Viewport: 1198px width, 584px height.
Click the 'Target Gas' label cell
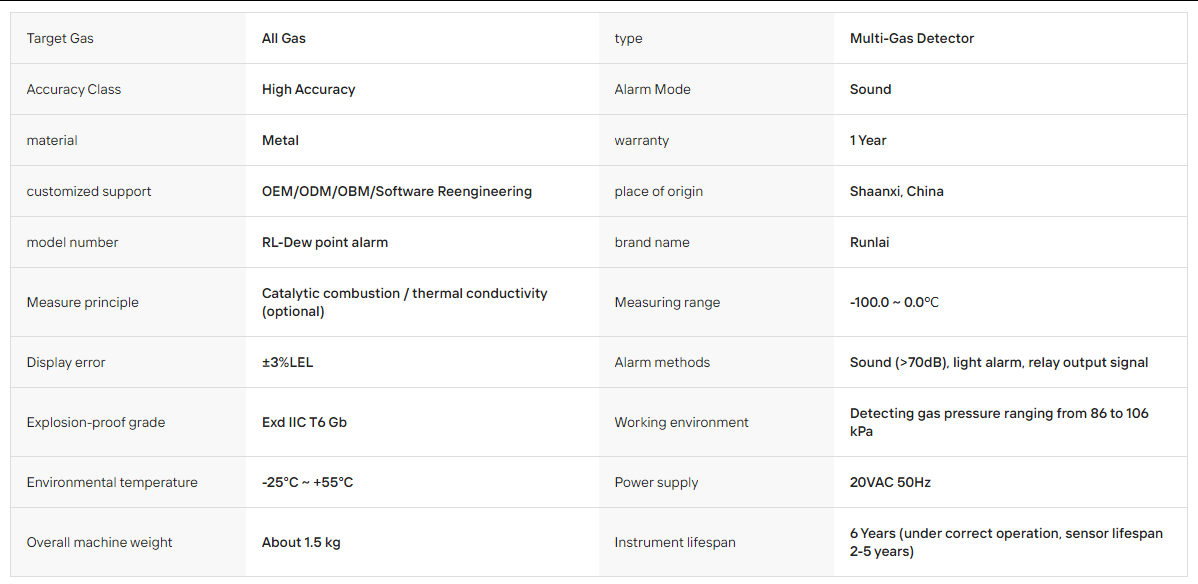(128, 38)
